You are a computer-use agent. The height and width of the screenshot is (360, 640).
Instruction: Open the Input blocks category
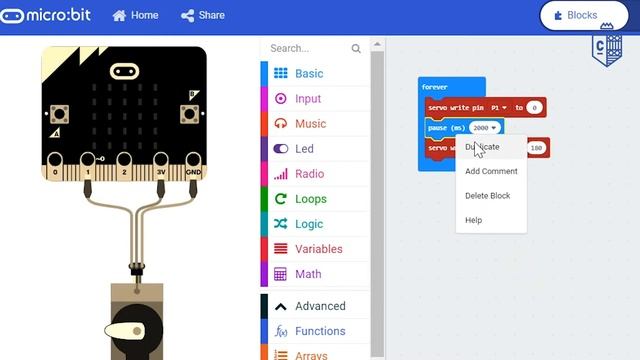pos(315,98)
